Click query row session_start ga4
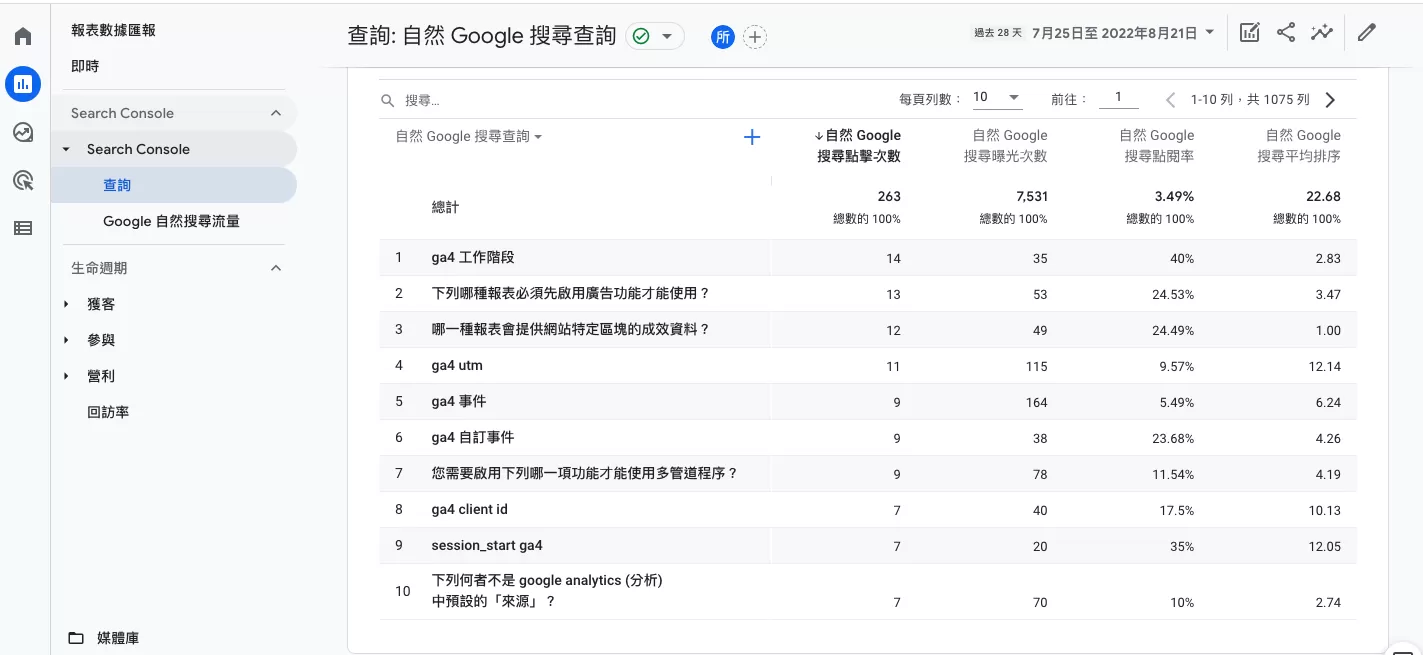Image resolution: width=1423 pixels, height=655 pixels. coord(487,545)
